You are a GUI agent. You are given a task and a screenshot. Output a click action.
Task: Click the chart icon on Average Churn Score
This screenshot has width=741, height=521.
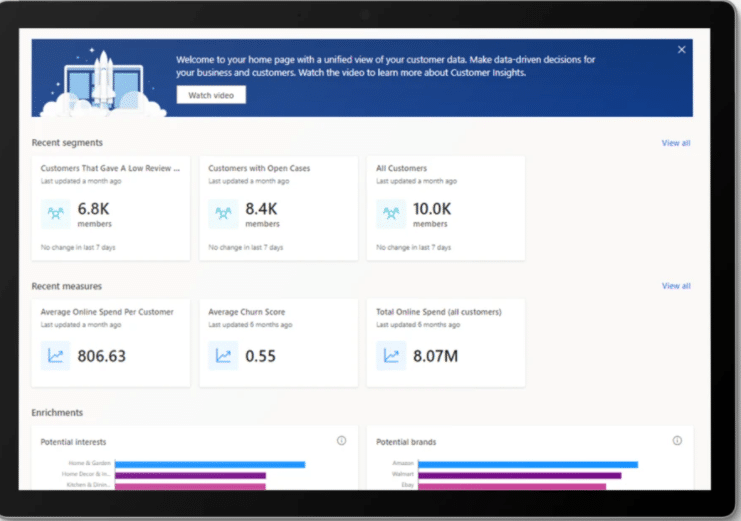pos(223,356)
